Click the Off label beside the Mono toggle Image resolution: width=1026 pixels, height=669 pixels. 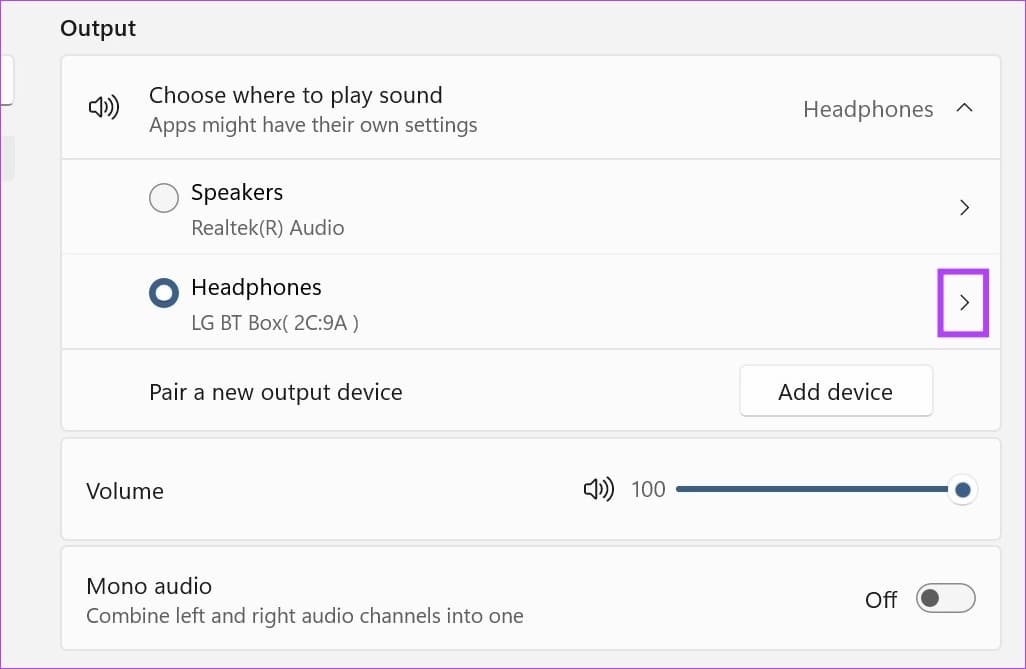[881, 600]
